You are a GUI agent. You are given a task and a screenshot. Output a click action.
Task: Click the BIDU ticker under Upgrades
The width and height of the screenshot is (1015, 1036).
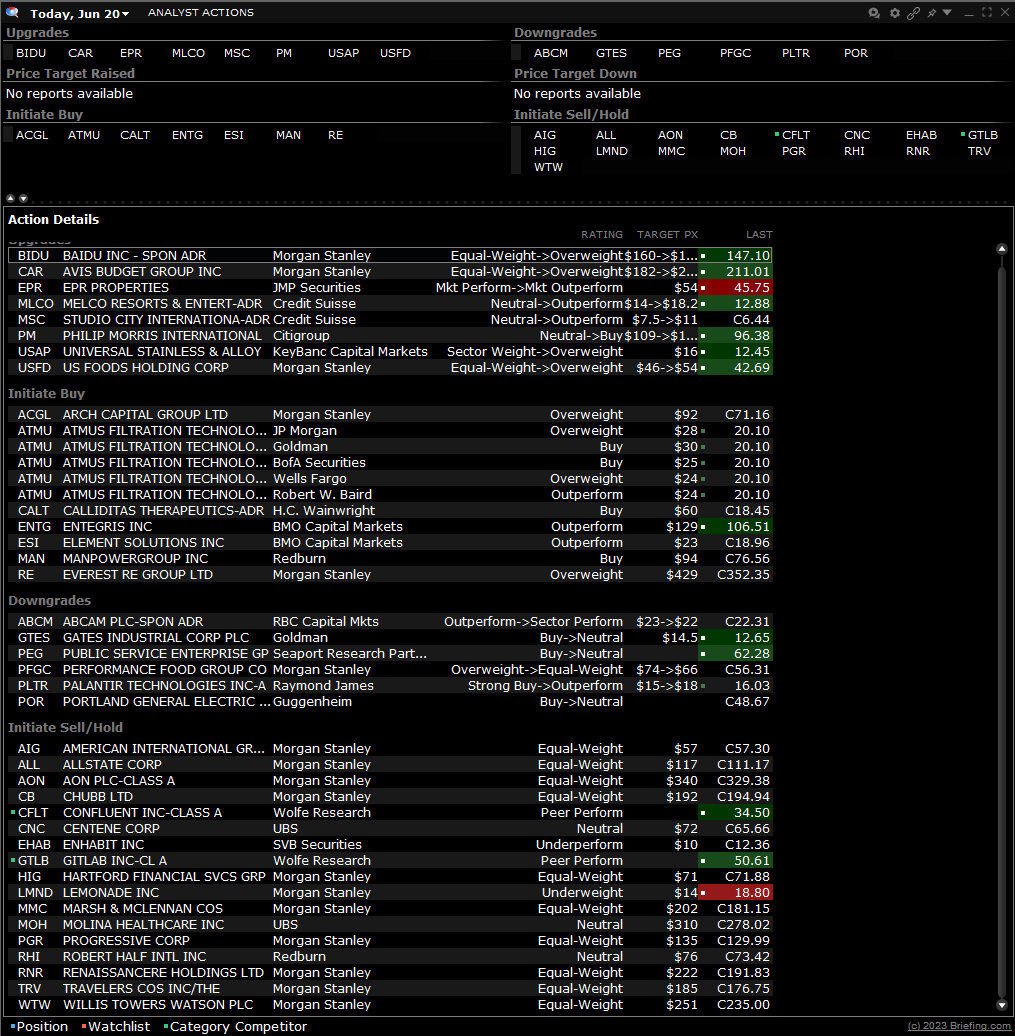pyautogui.click(x=31, y=53)
